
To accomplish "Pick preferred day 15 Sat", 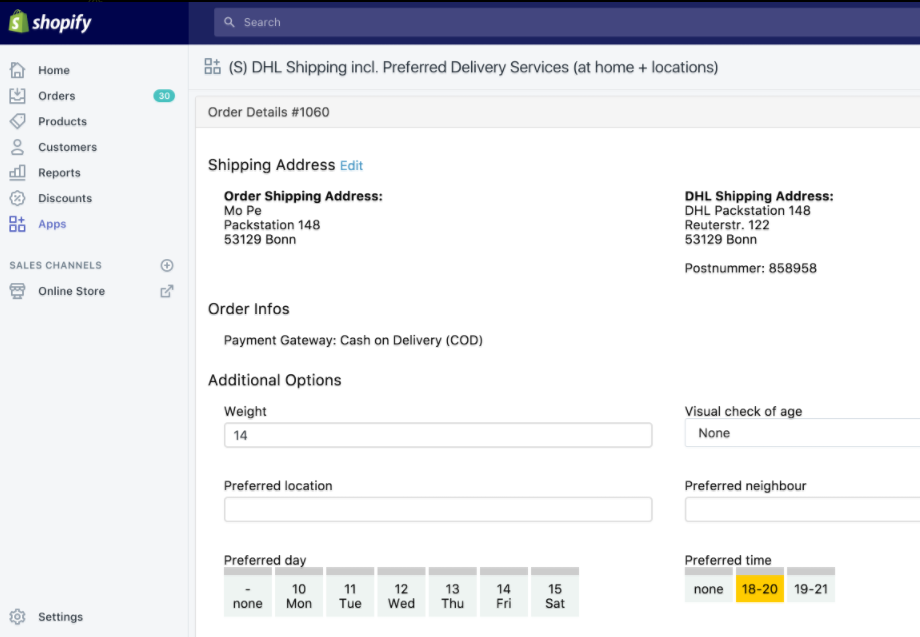I will 555,592.
